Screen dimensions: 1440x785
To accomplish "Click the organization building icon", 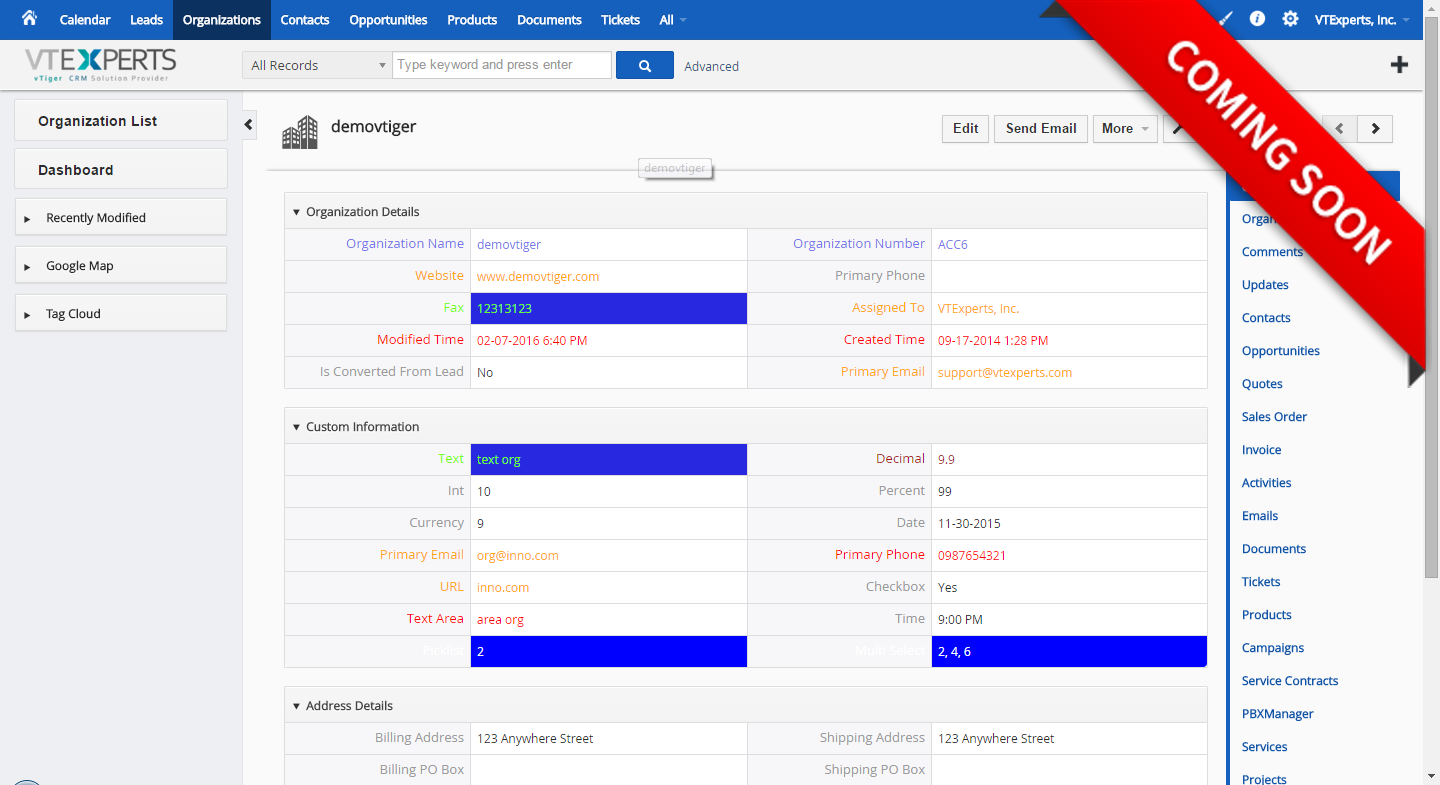I will pos(300,132).
